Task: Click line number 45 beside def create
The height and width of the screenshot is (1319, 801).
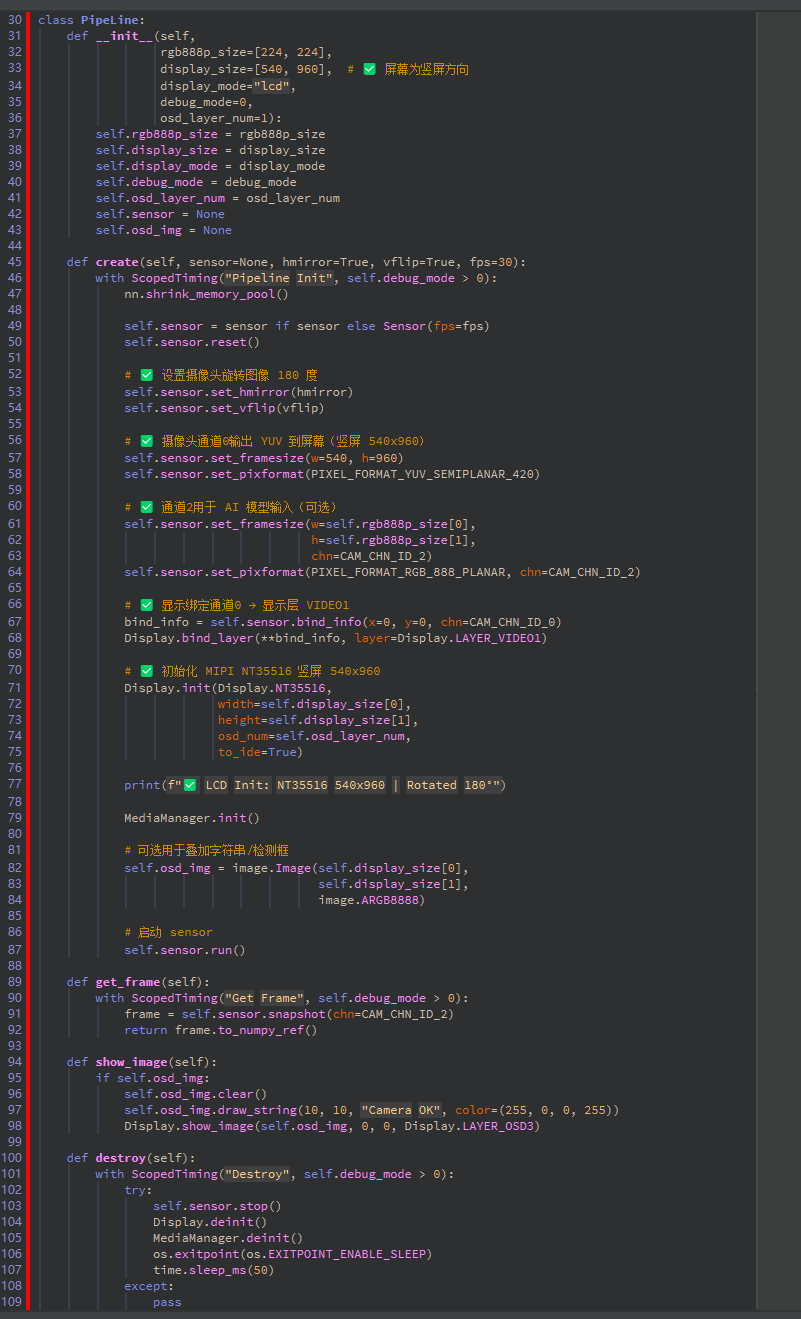Action: click(x=14, y=262)
